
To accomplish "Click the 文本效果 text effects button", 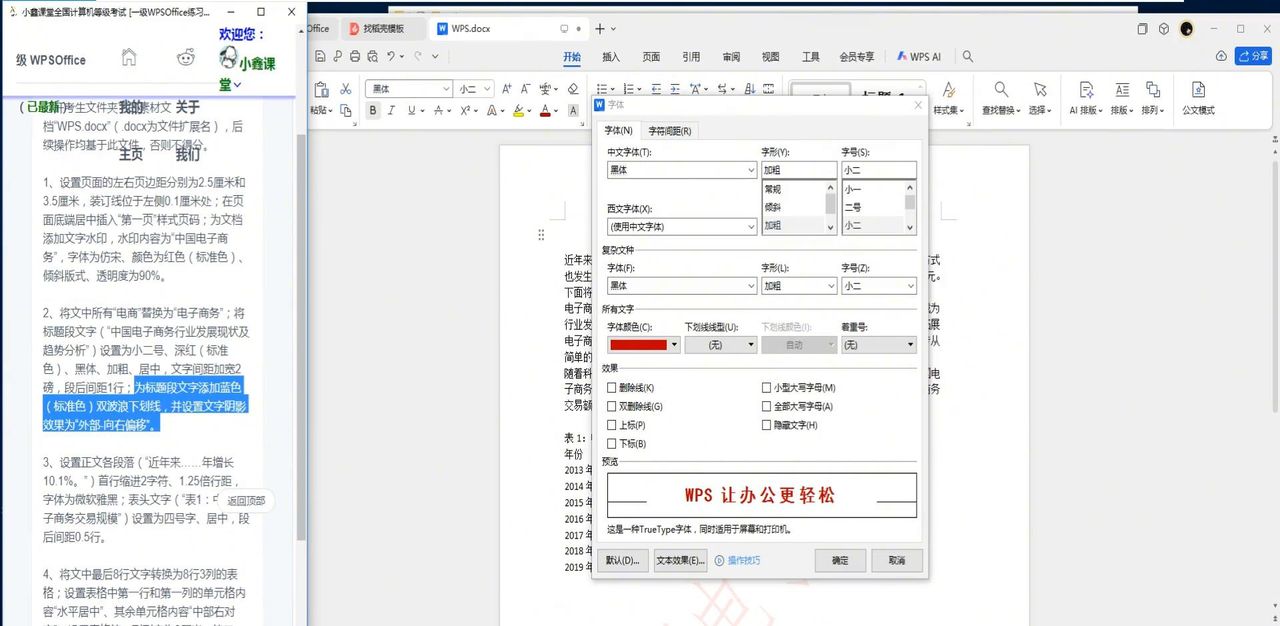I will [680, 560].
